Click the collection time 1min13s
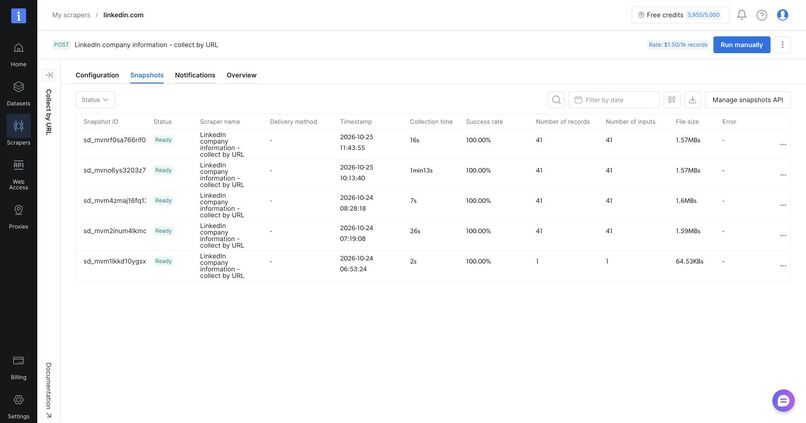 [421, 170]
